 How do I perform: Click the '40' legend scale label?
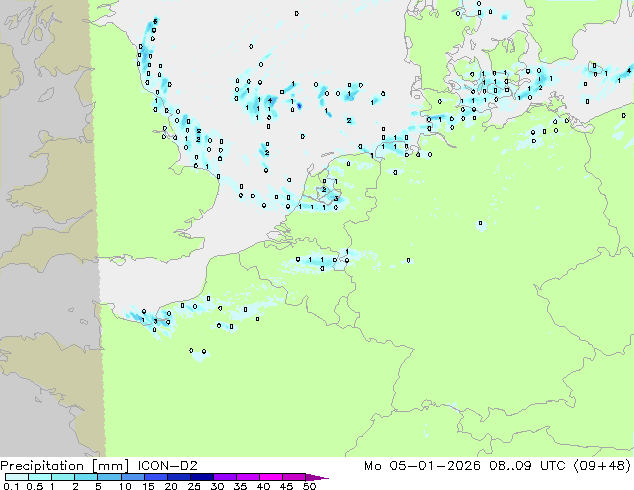click(x=263, y=486)
